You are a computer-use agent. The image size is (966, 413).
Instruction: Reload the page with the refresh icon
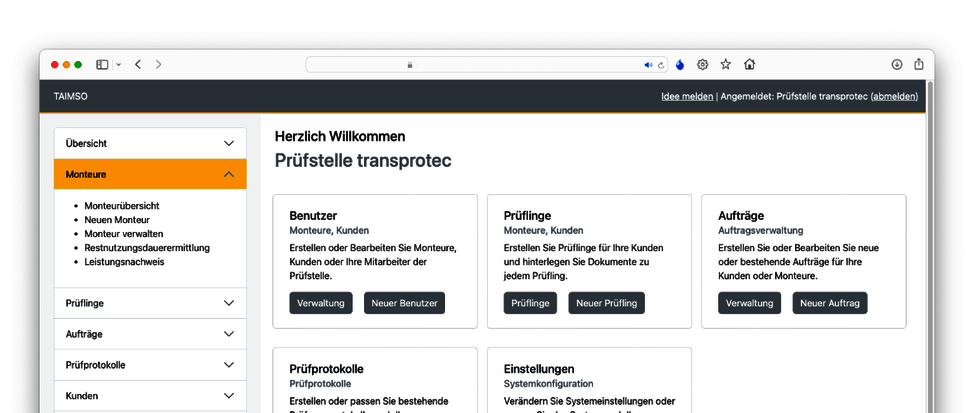point(661,65)
